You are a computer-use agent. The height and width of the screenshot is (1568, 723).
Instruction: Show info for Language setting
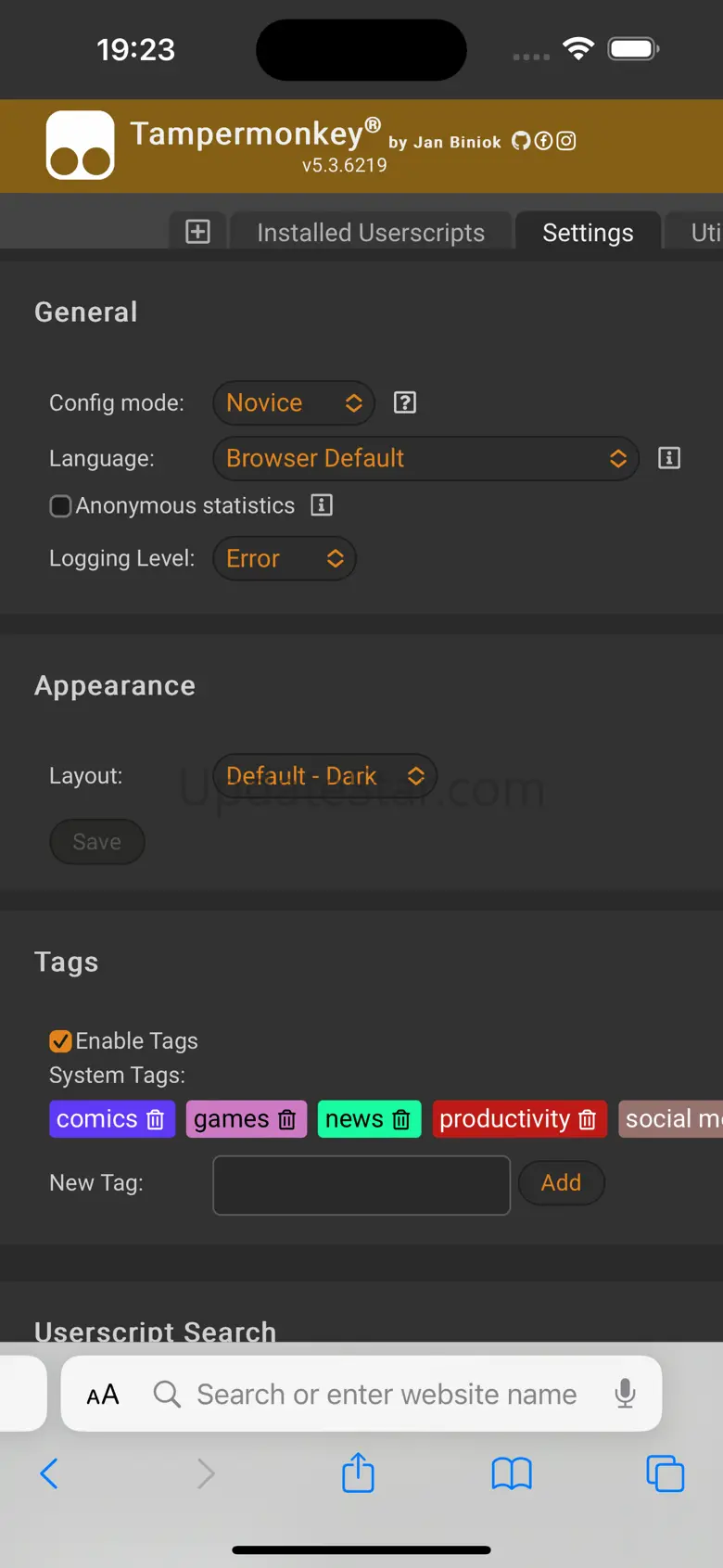pyautogui.click(x=669, y=458)
